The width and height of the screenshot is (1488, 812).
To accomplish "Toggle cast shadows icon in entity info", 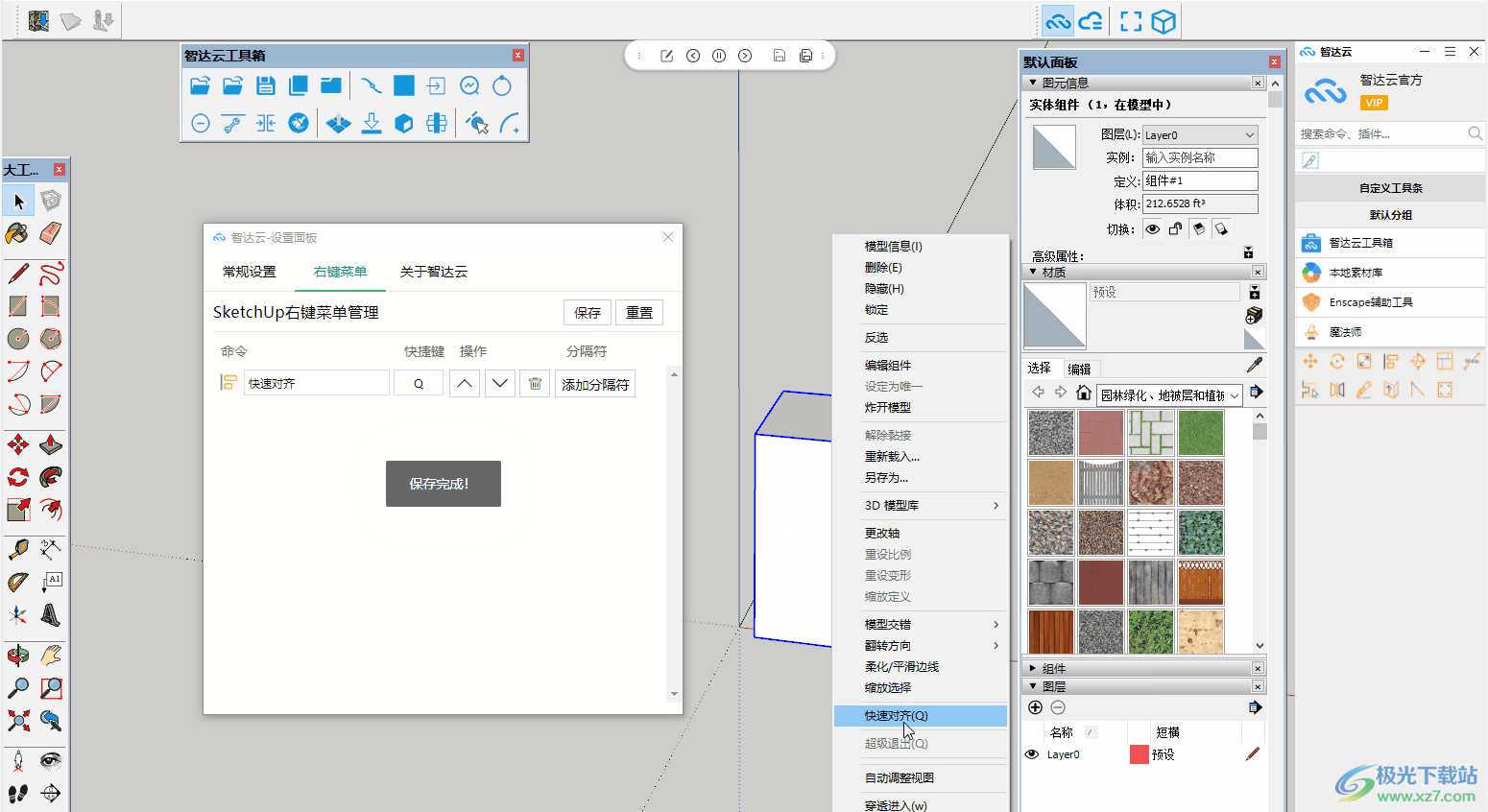I will click(1221, 228).
